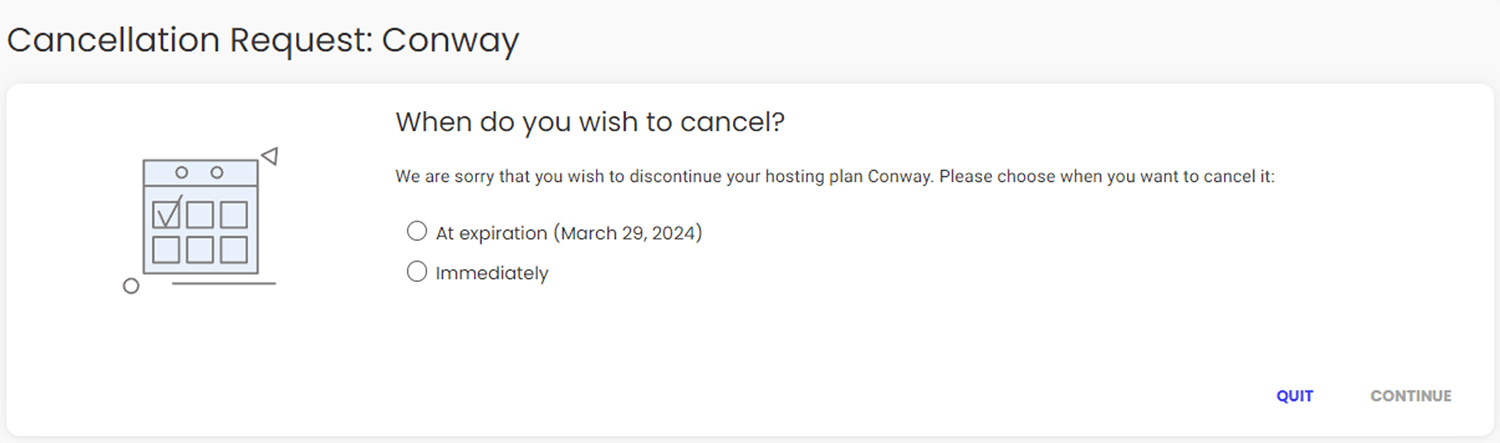Click the "Immediately" option label text
Screen dimensions: 1500x443
pos(492,273)
